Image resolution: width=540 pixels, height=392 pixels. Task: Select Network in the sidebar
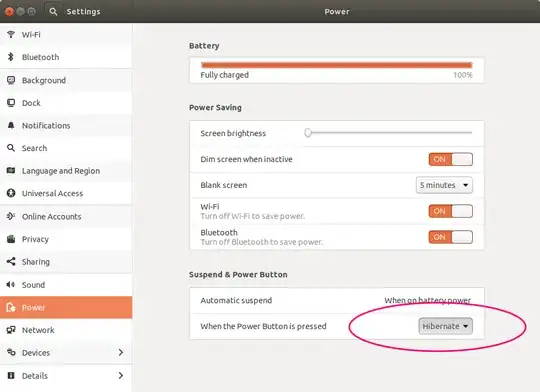[66, 330]
